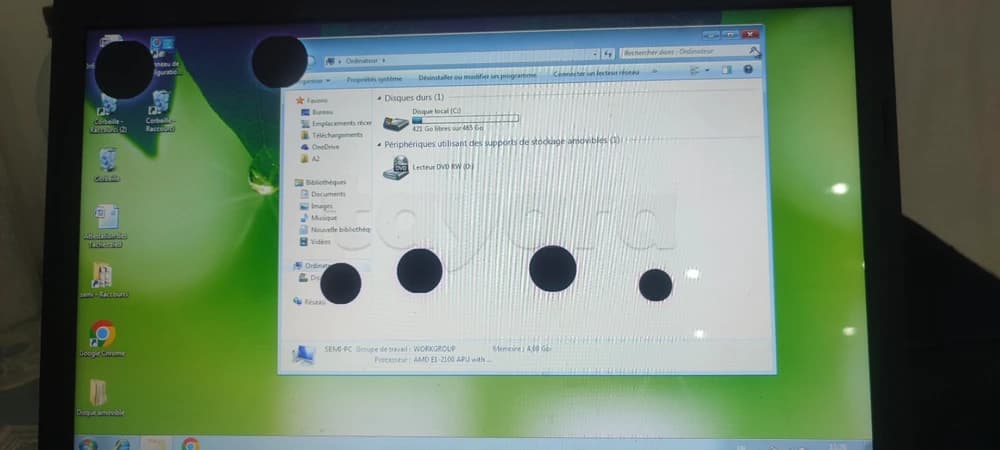The image size is (1000, 450).
Task: Collapse the Disques durs group
Action: [379, 98]
